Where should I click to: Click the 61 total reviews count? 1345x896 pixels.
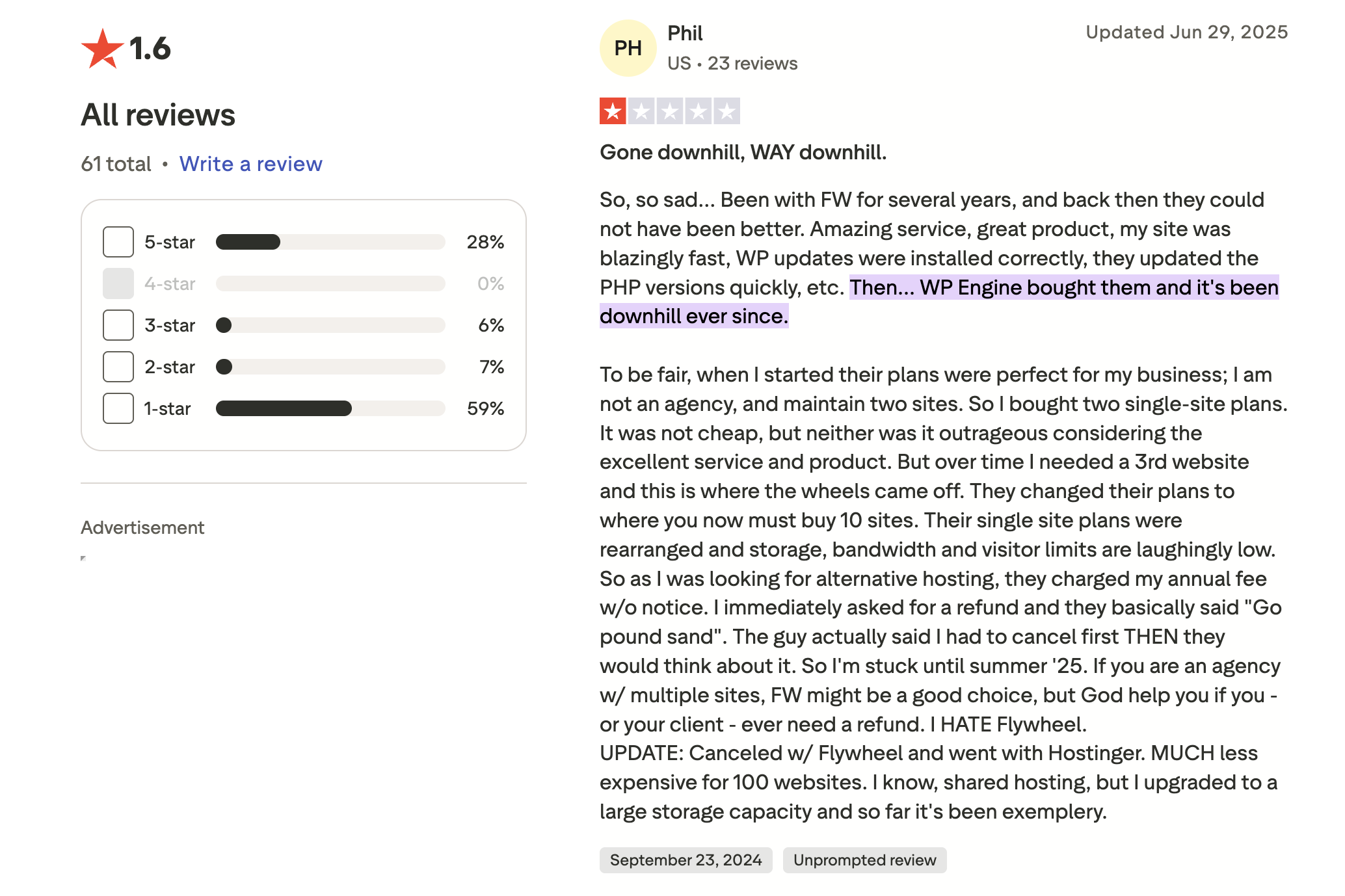coord(115,164)
